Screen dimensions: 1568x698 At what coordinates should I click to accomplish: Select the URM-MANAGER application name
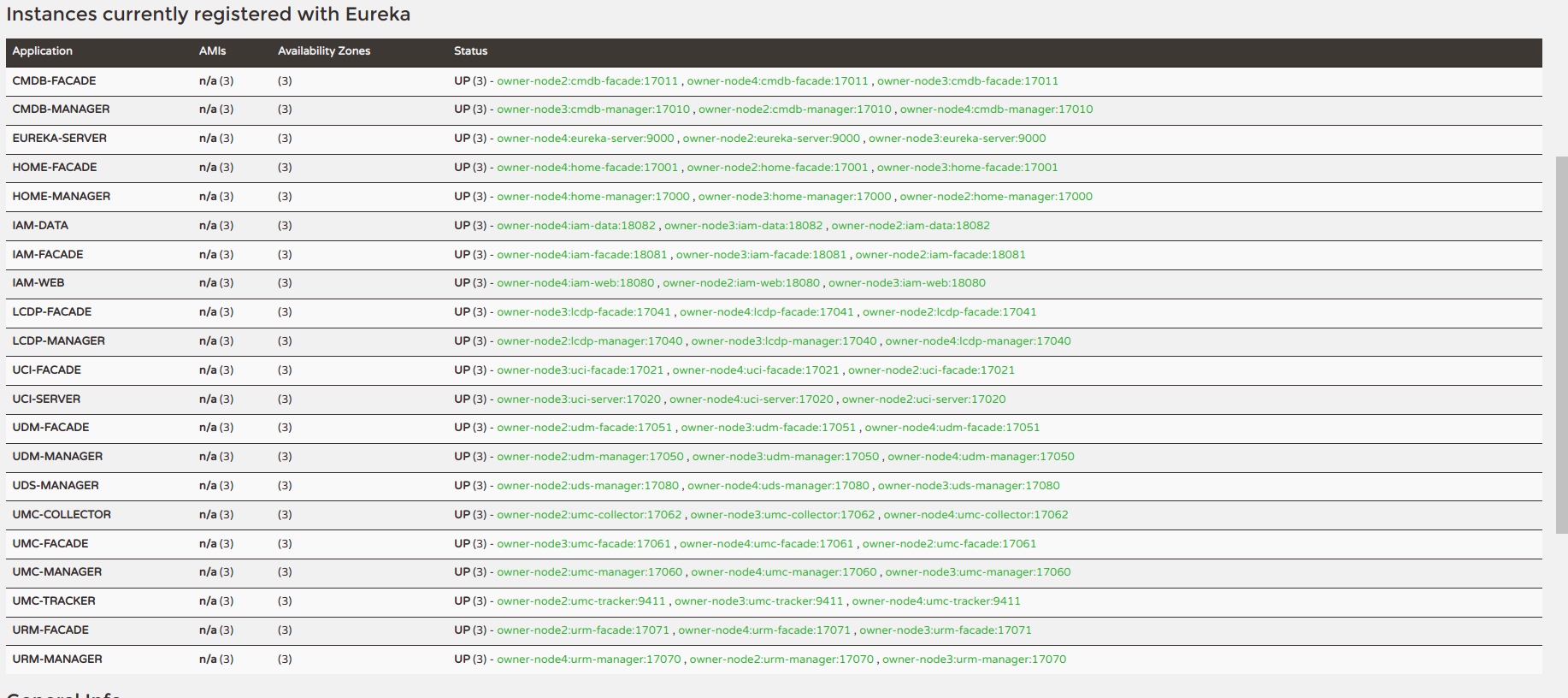[x=57, y=660]
